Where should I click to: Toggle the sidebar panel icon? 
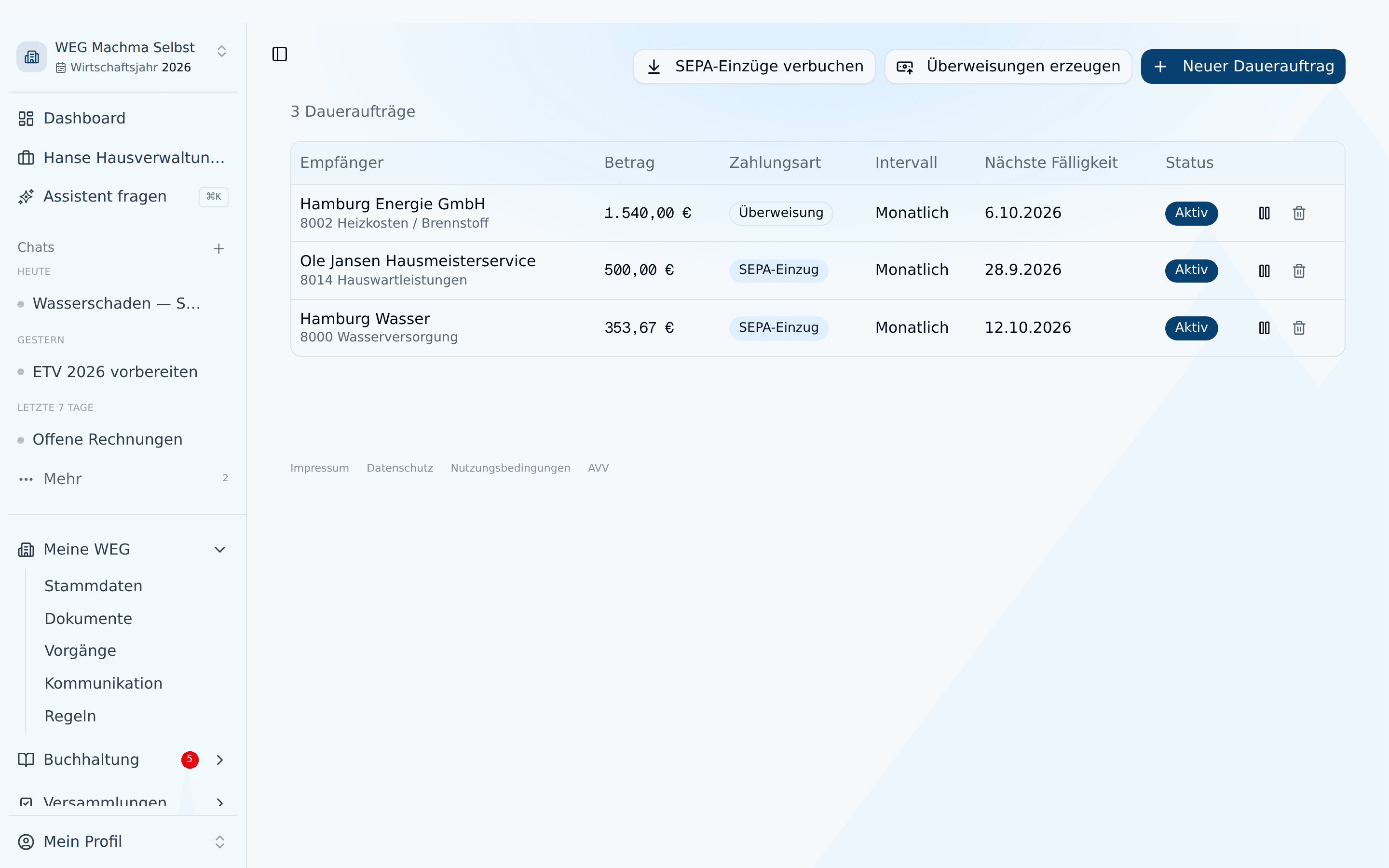coord(280,54)
